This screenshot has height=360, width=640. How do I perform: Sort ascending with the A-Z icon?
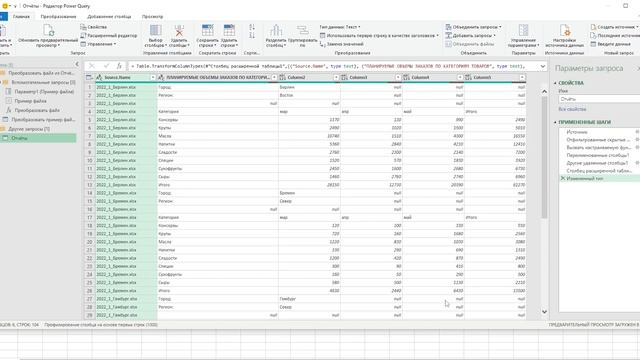252,27
